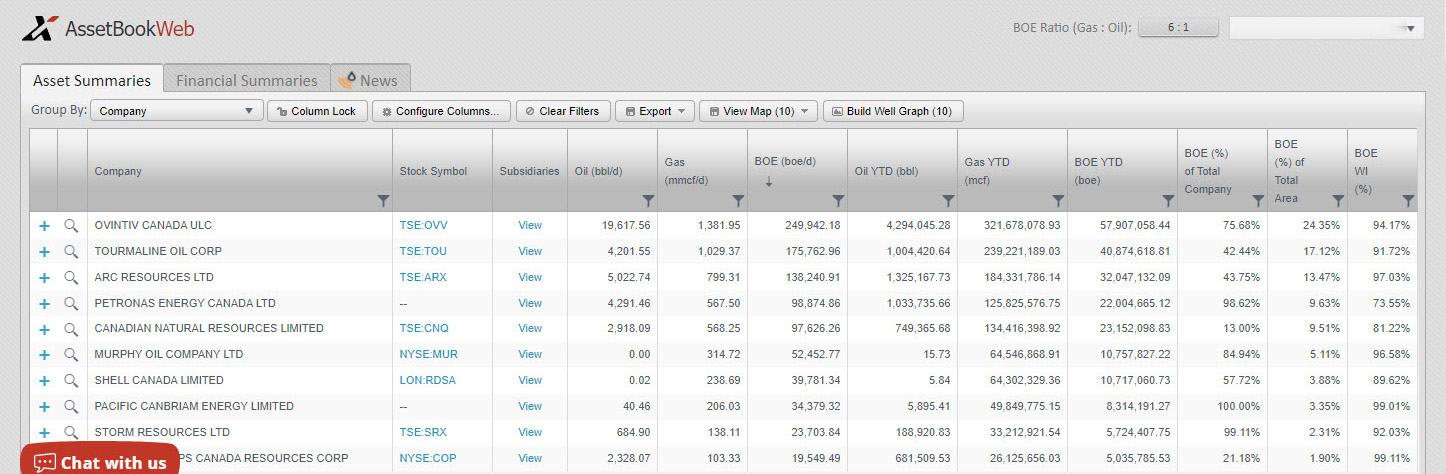Click sort arrow in BOE (boe/d) header
1446x474 pixels.
click(769, 181)
